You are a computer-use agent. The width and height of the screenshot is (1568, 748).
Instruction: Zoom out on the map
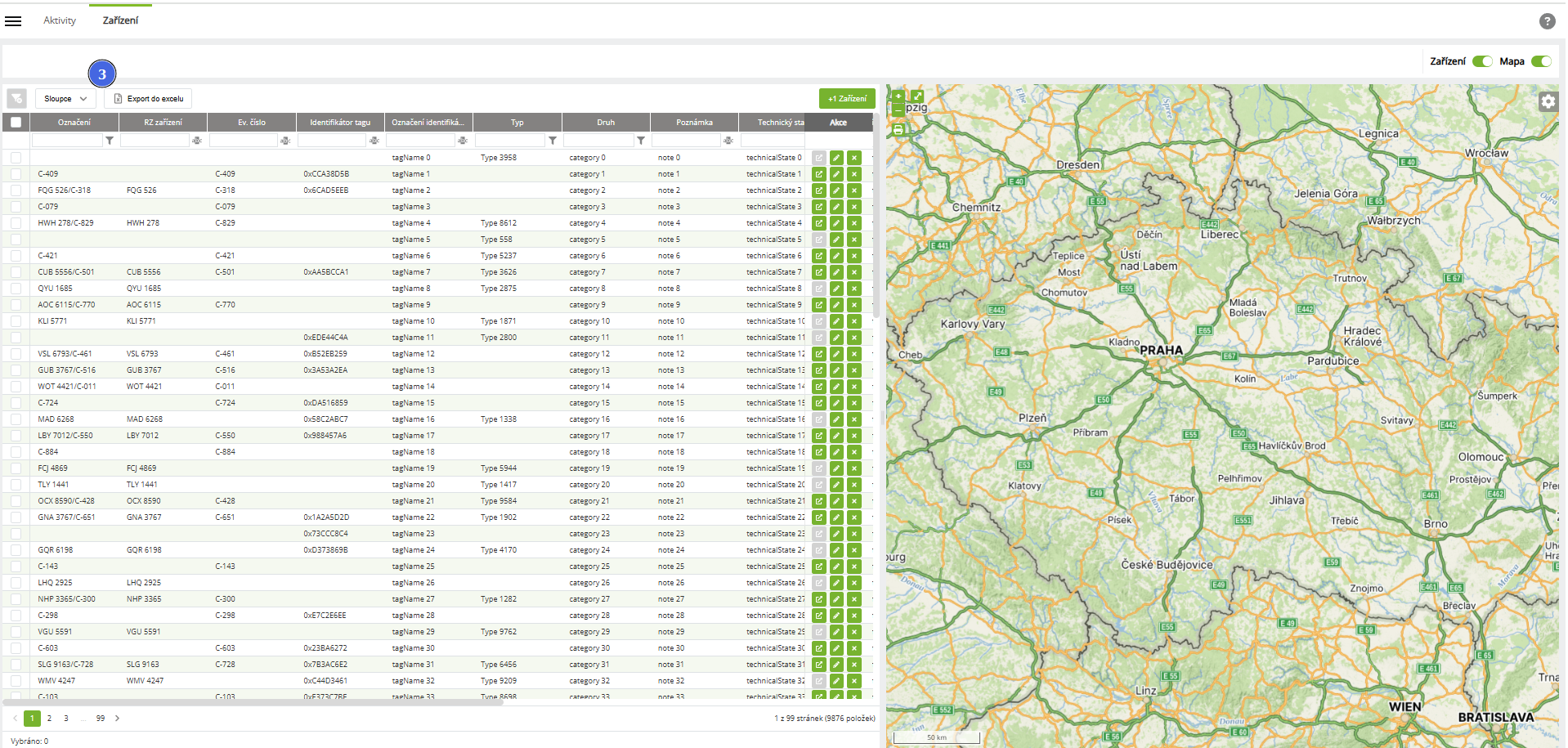point(898,109)
